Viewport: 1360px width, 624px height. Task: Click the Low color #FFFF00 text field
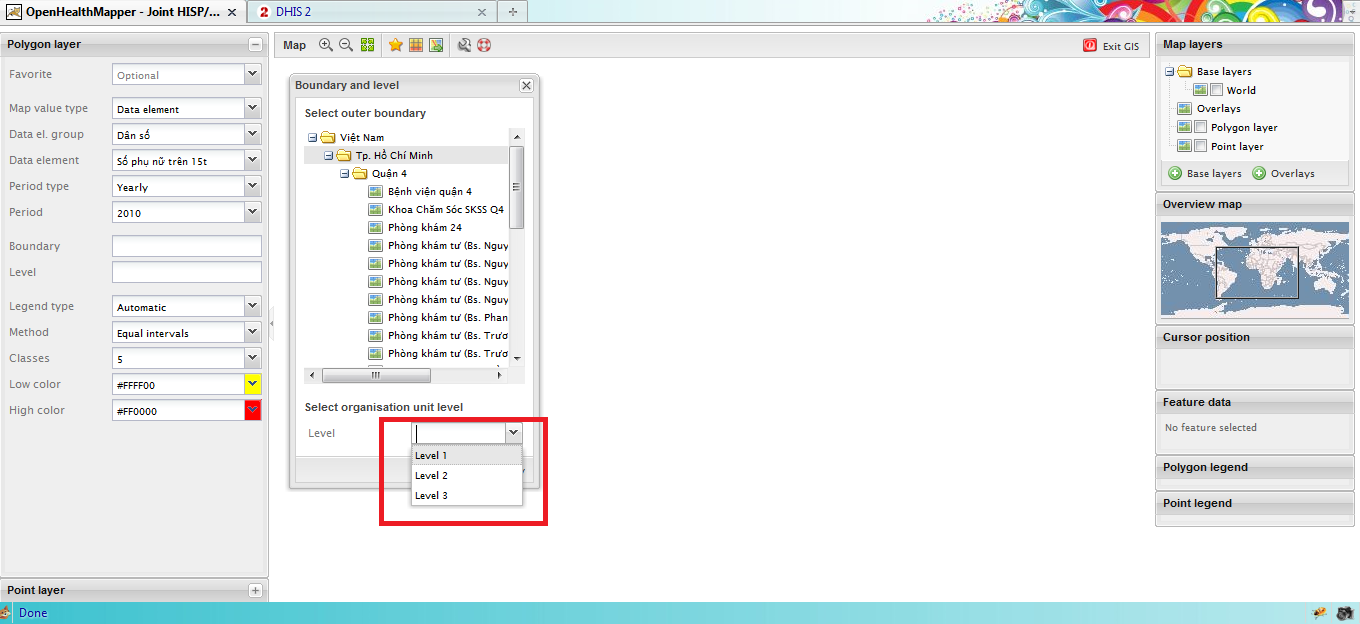[178, 384]
